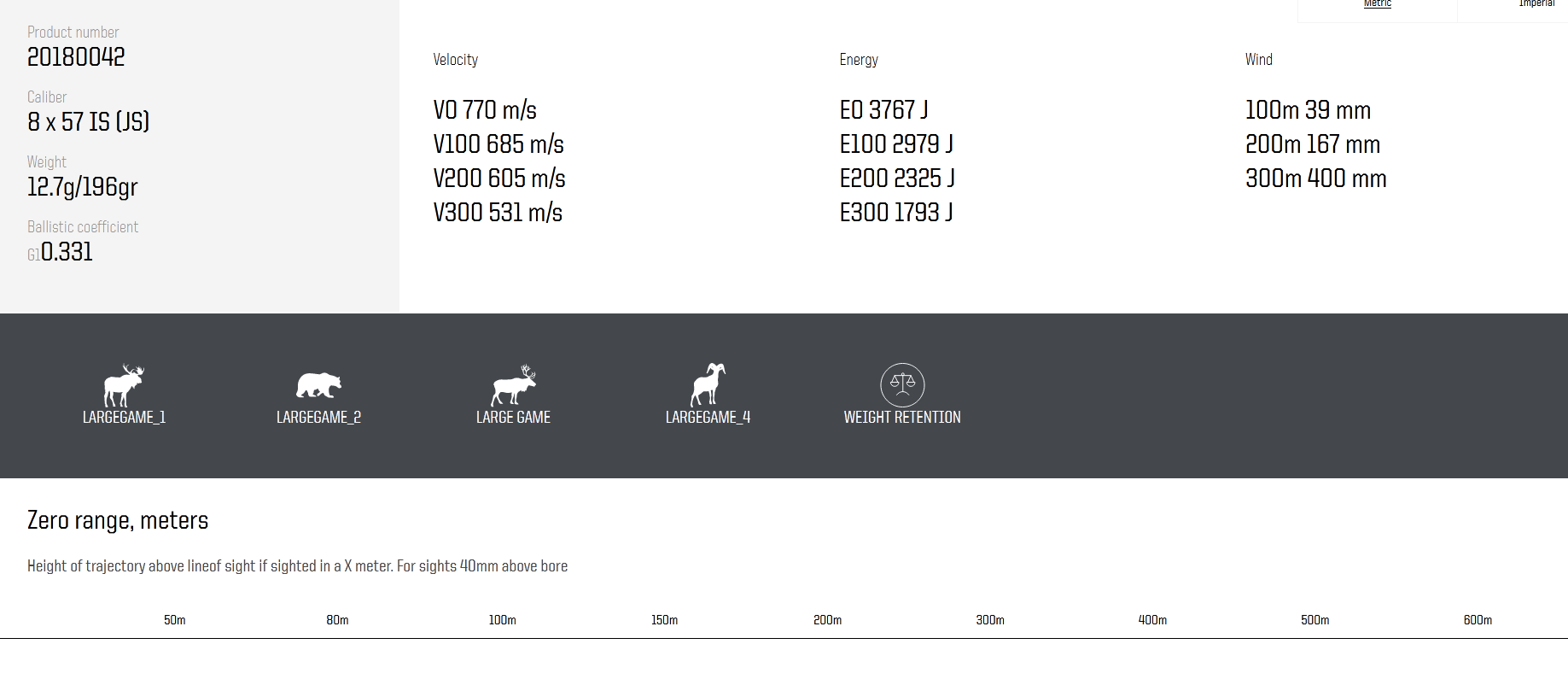Click the reindeer icon above LARGE GAME
This screenshot has height=685, width=1568.
[x=513, y=385]
